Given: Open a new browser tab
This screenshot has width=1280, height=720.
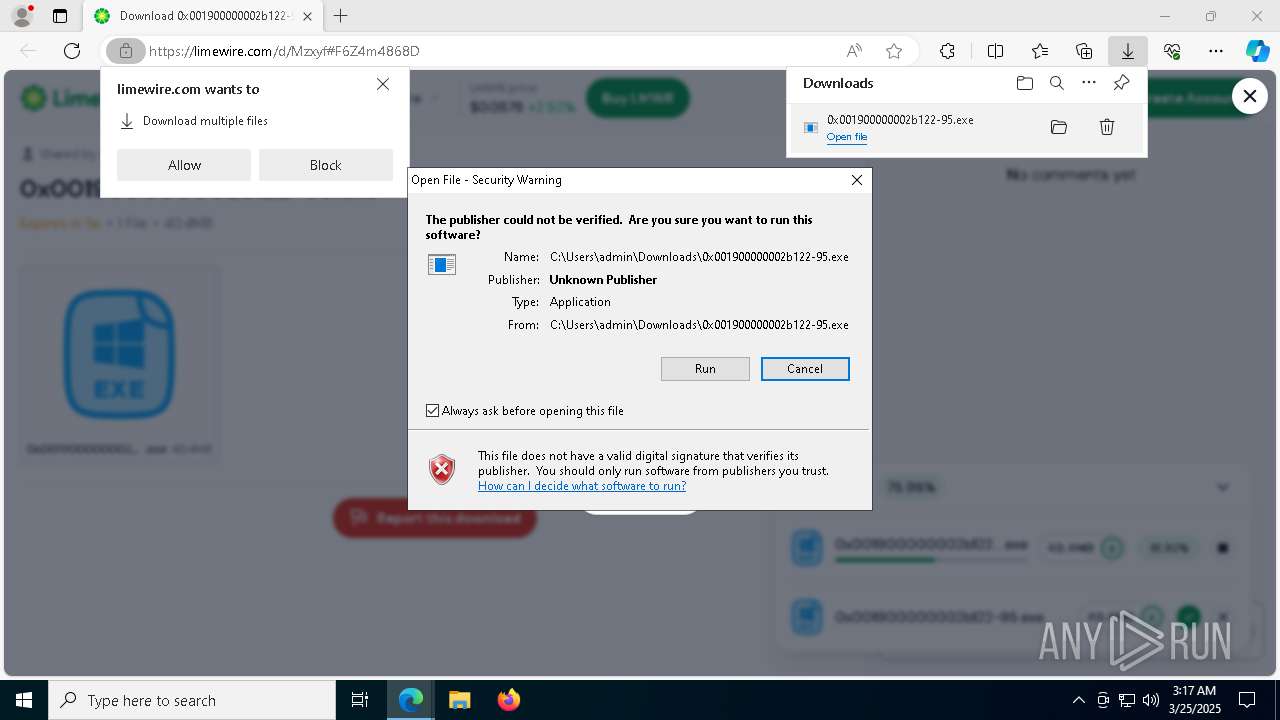Looking at the screenshot, I should point(341,16).
